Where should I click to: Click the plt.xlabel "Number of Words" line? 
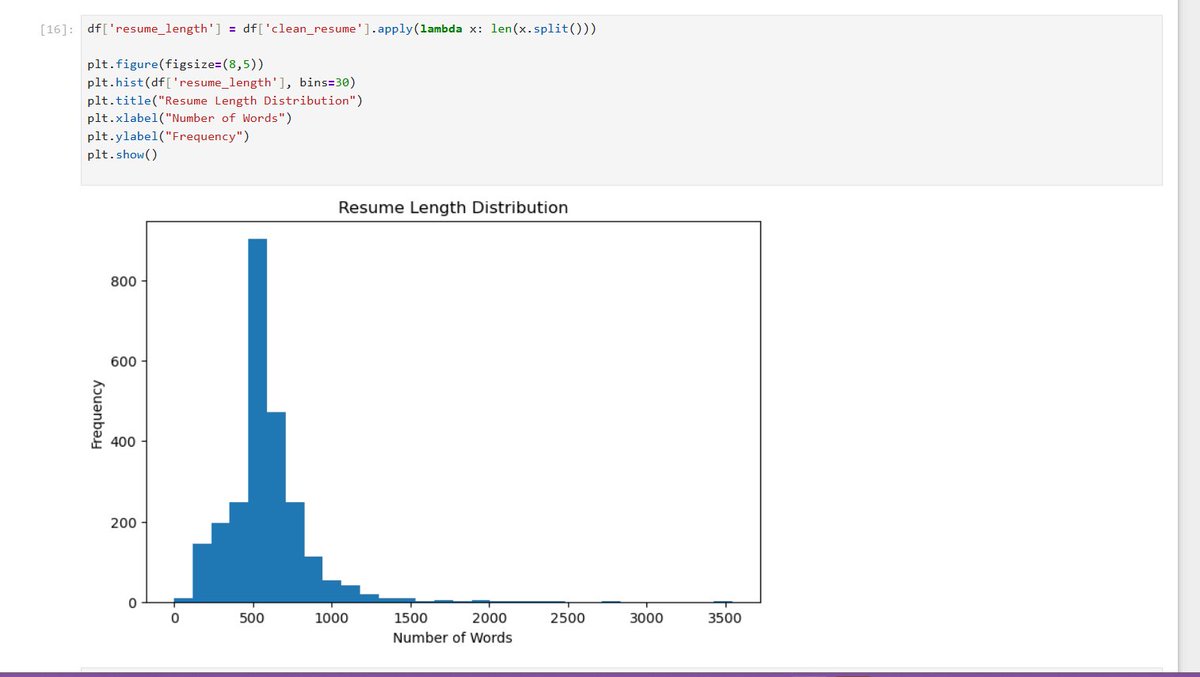coord(190,118)
